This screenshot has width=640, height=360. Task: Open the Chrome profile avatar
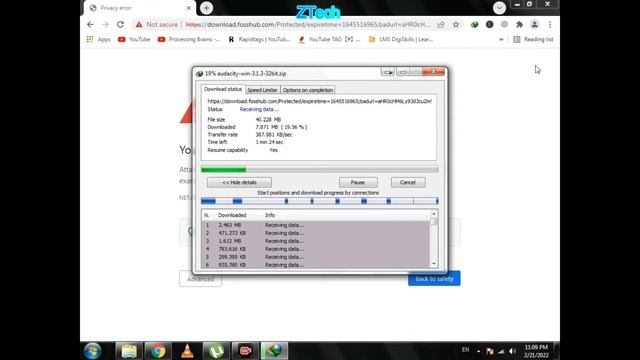coord(534,24)
